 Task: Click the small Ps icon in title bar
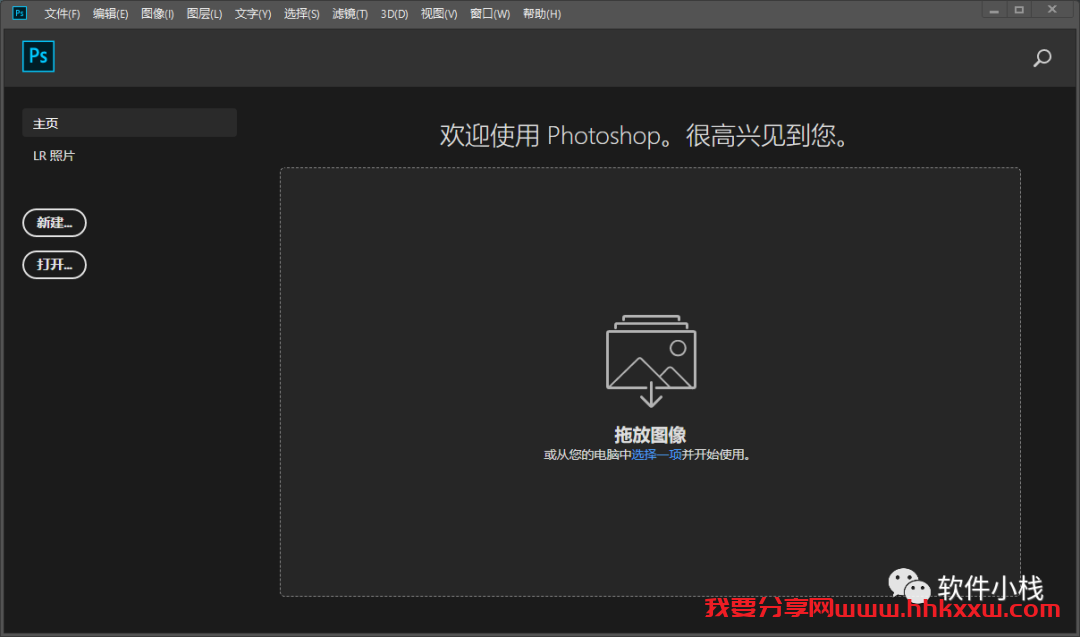pos(19,13)
